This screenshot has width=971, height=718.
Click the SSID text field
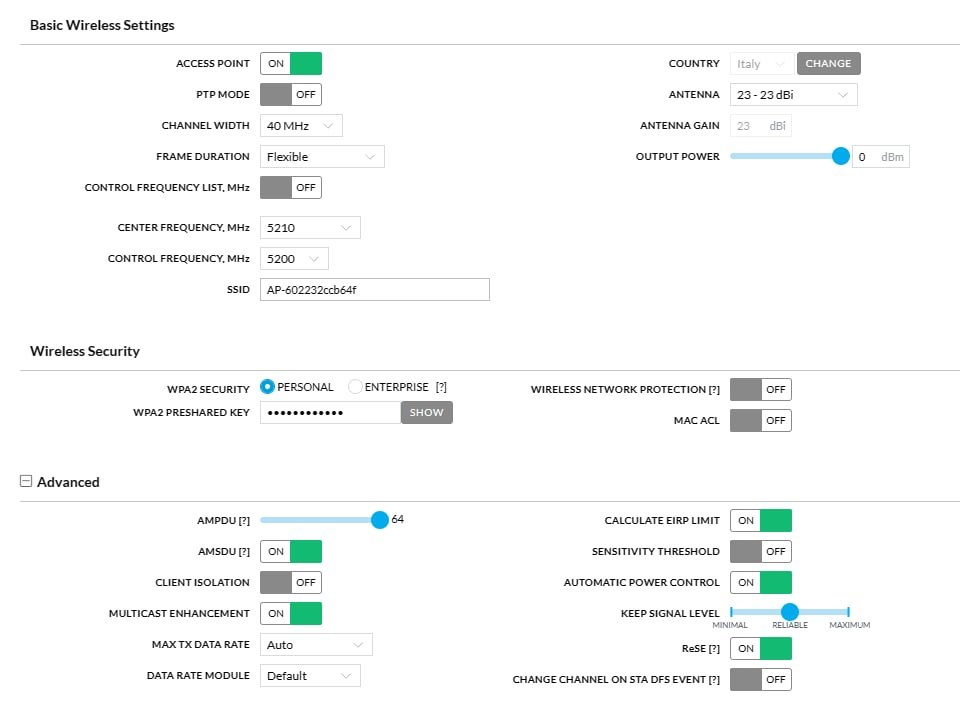coord(375,290)
